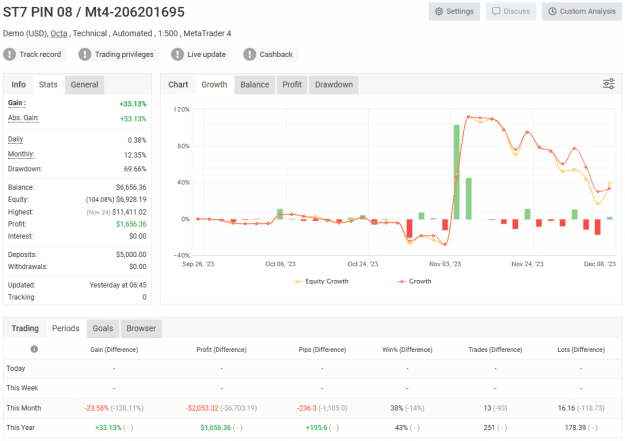The height and width of the screenshot is (441, 625).
Task: Open the Goals tab
Action: click(103, 328)
